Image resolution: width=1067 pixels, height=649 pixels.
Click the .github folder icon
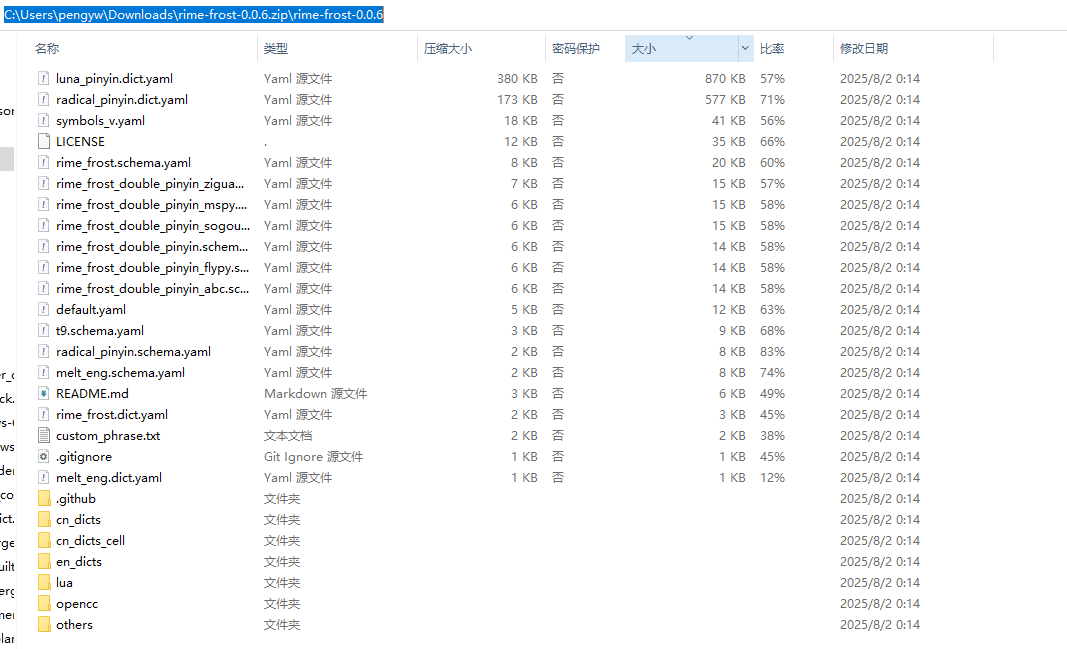[46, 498]
